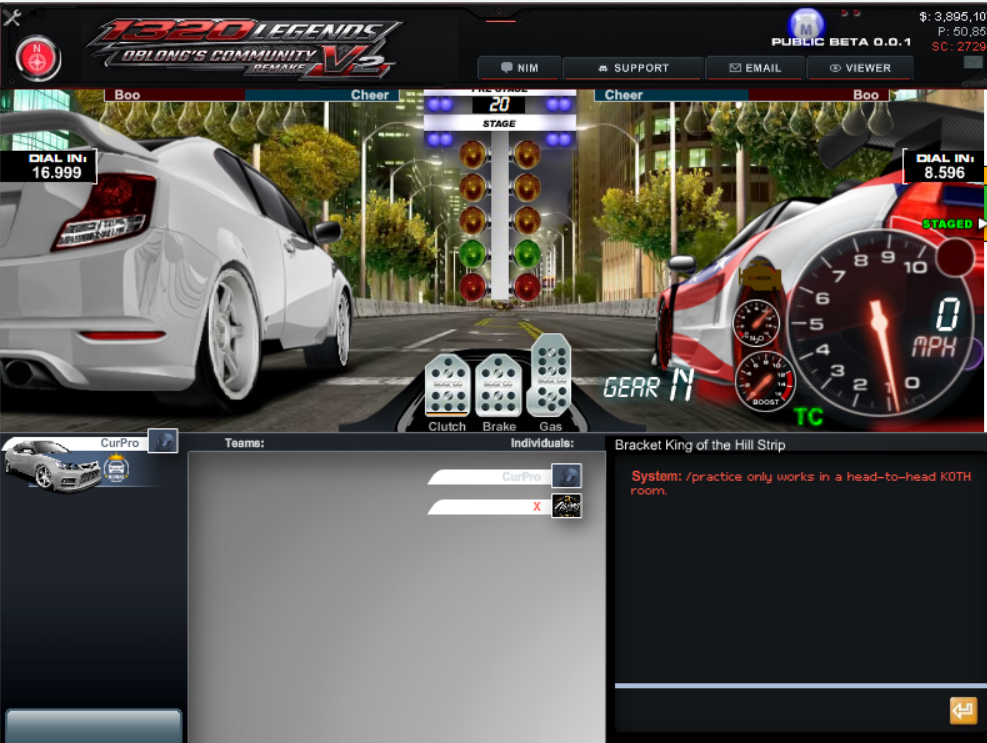987x743 pixels.
Task: Click the SC credits balance readout
Action: (959, 47)
